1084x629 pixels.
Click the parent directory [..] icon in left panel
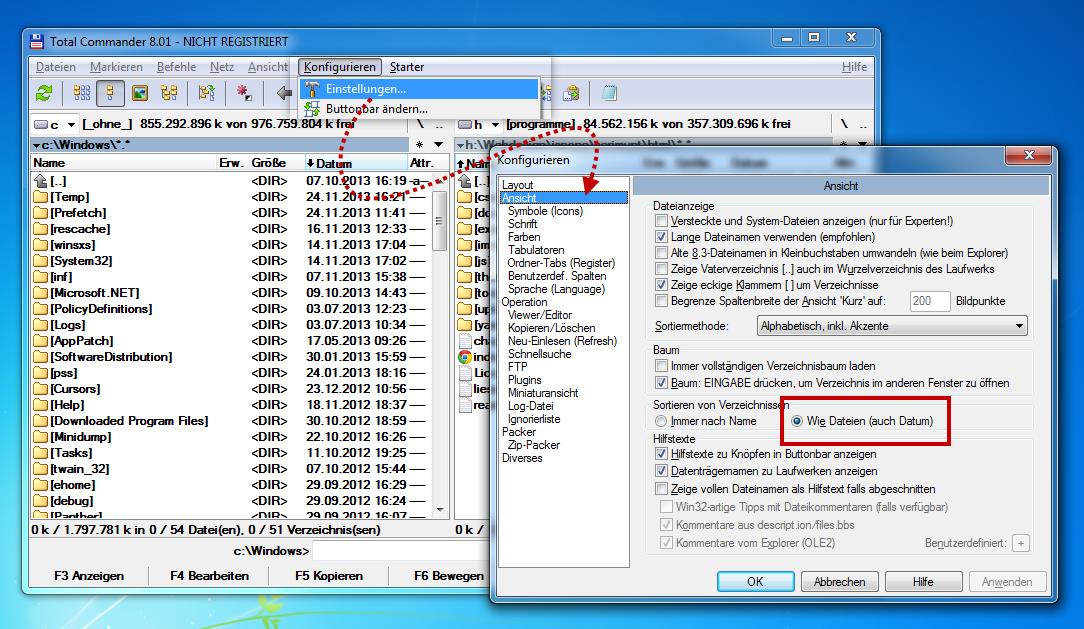[x=41, y=180]
